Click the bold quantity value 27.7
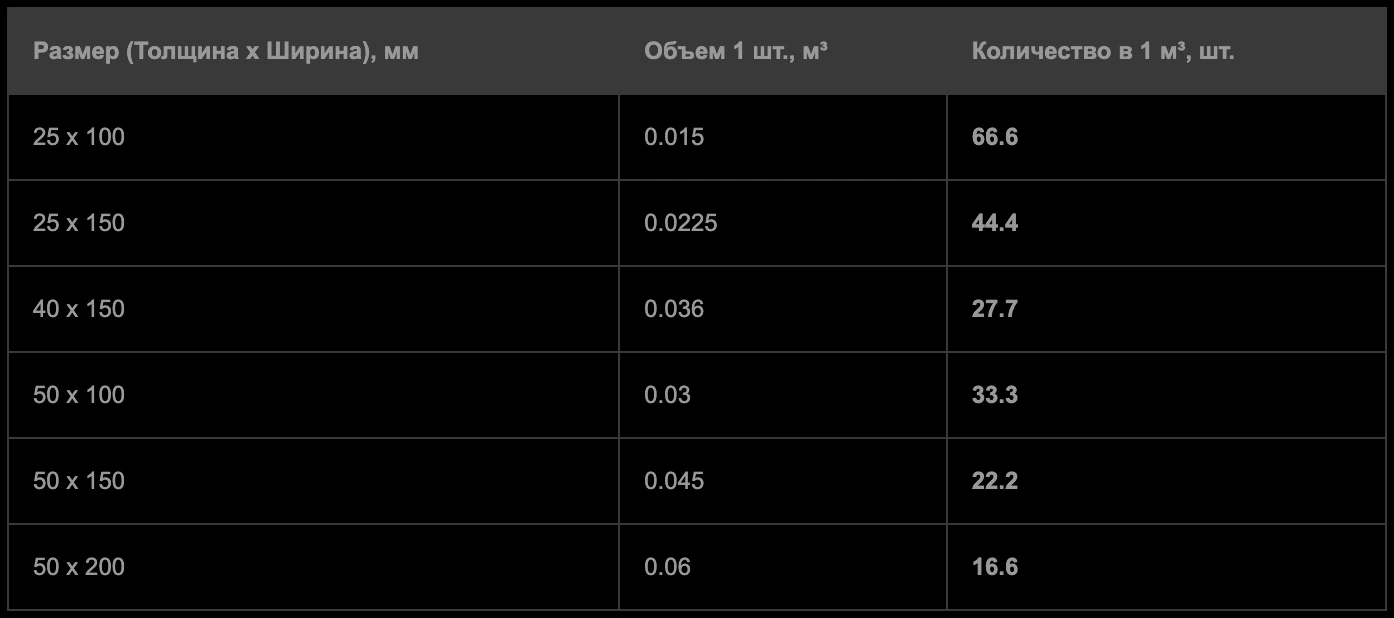Image resolution: width=1394 pixels, height=618 pixels. tap(995, 309)
